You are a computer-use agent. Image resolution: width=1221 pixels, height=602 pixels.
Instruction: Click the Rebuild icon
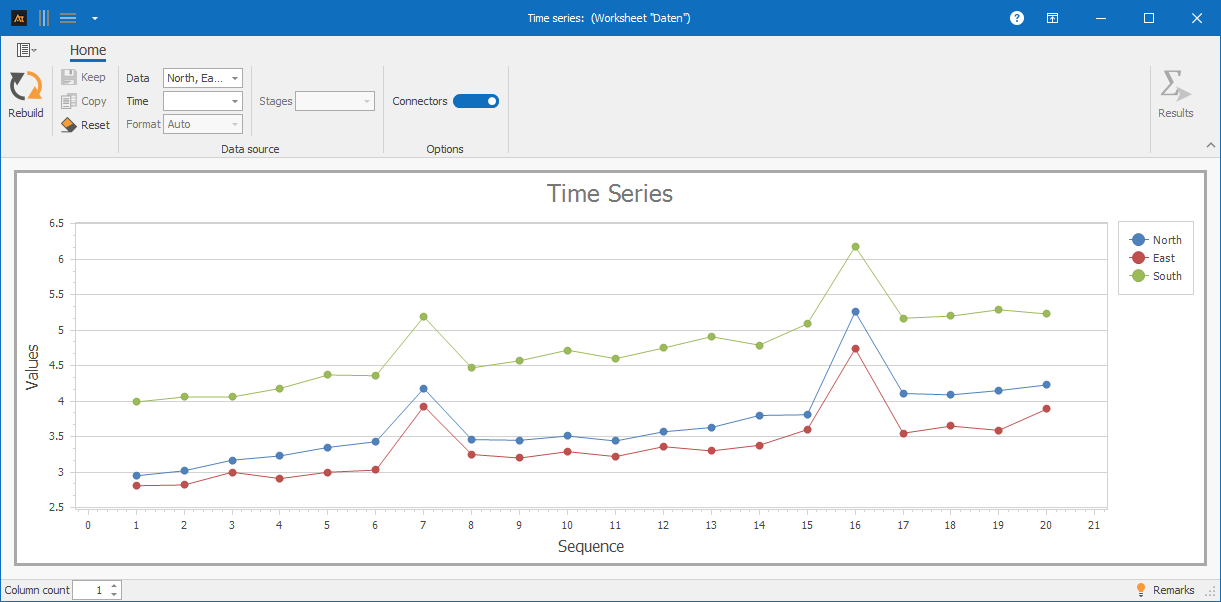pos(26,87)
